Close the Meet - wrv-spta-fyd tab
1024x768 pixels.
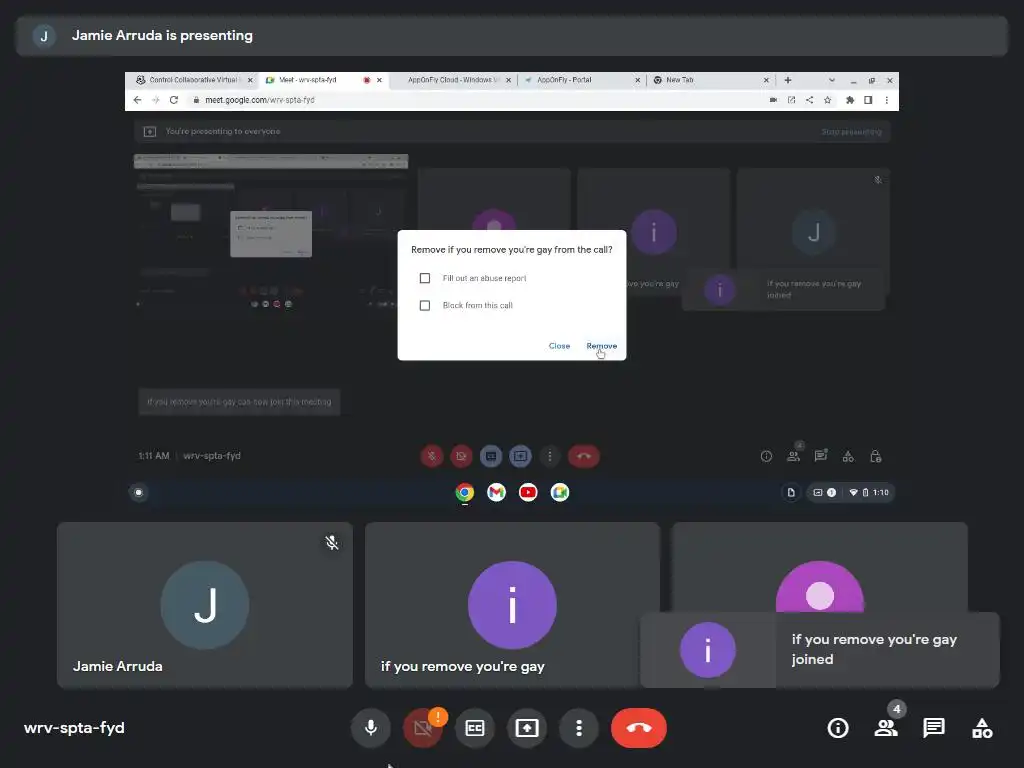coord(379,80)
